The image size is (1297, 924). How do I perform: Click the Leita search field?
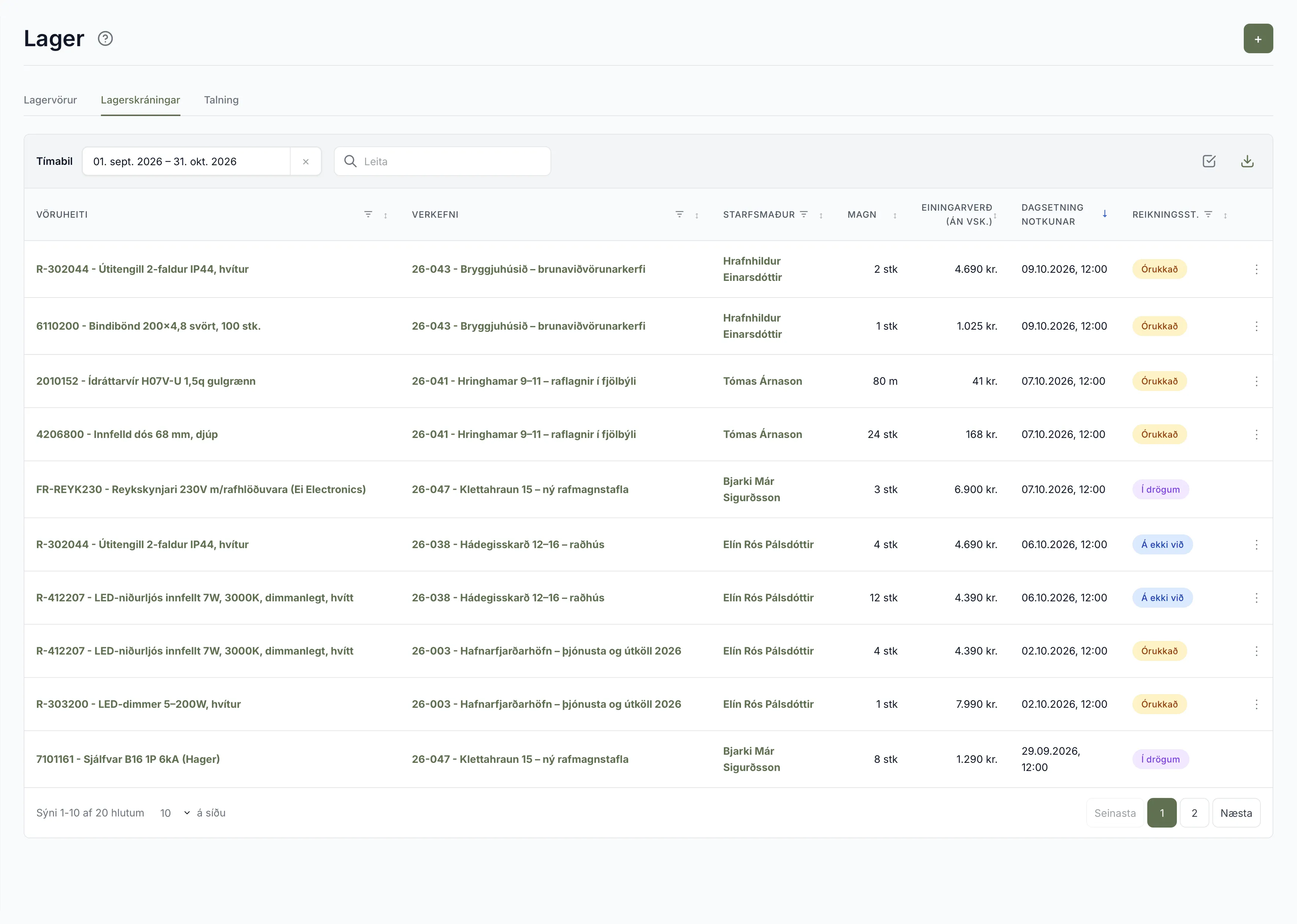442,162
